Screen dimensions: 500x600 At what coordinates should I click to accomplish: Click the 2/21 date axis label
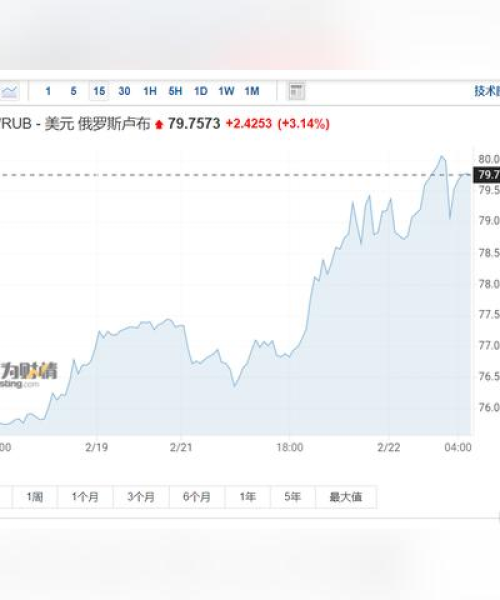pyautogui.click(x=181, y=447)
